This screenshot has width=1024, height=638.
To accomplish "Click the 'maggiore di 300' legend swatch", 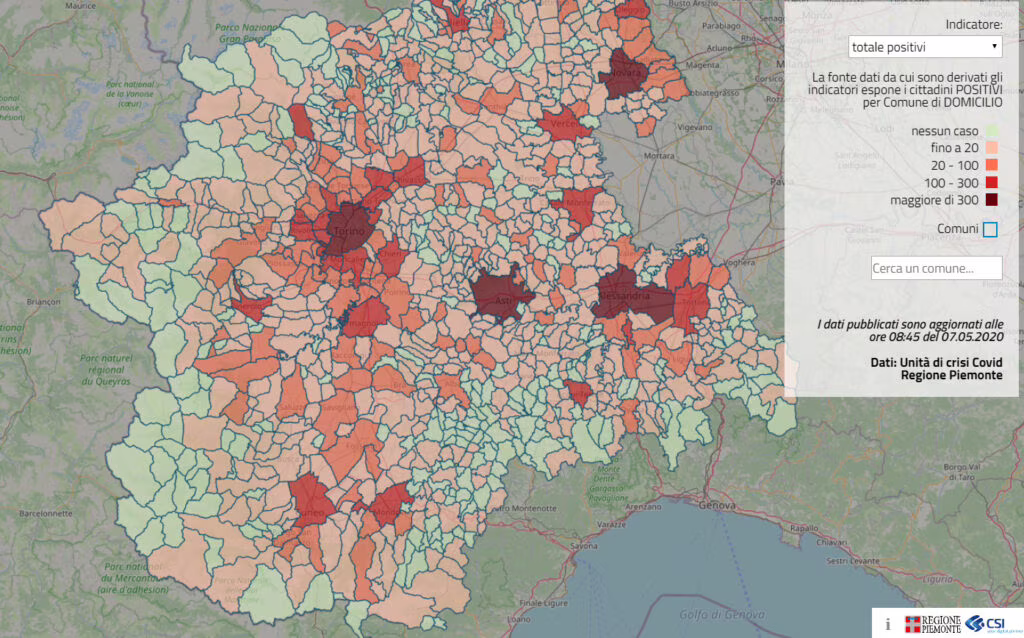I will pos(991,200).
